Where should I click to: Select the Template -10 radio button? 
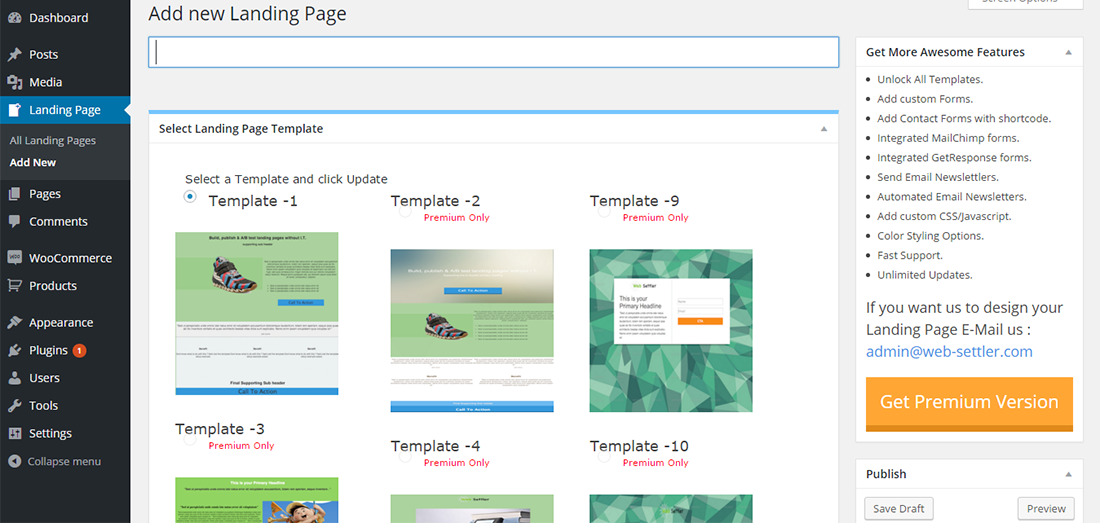604,456
